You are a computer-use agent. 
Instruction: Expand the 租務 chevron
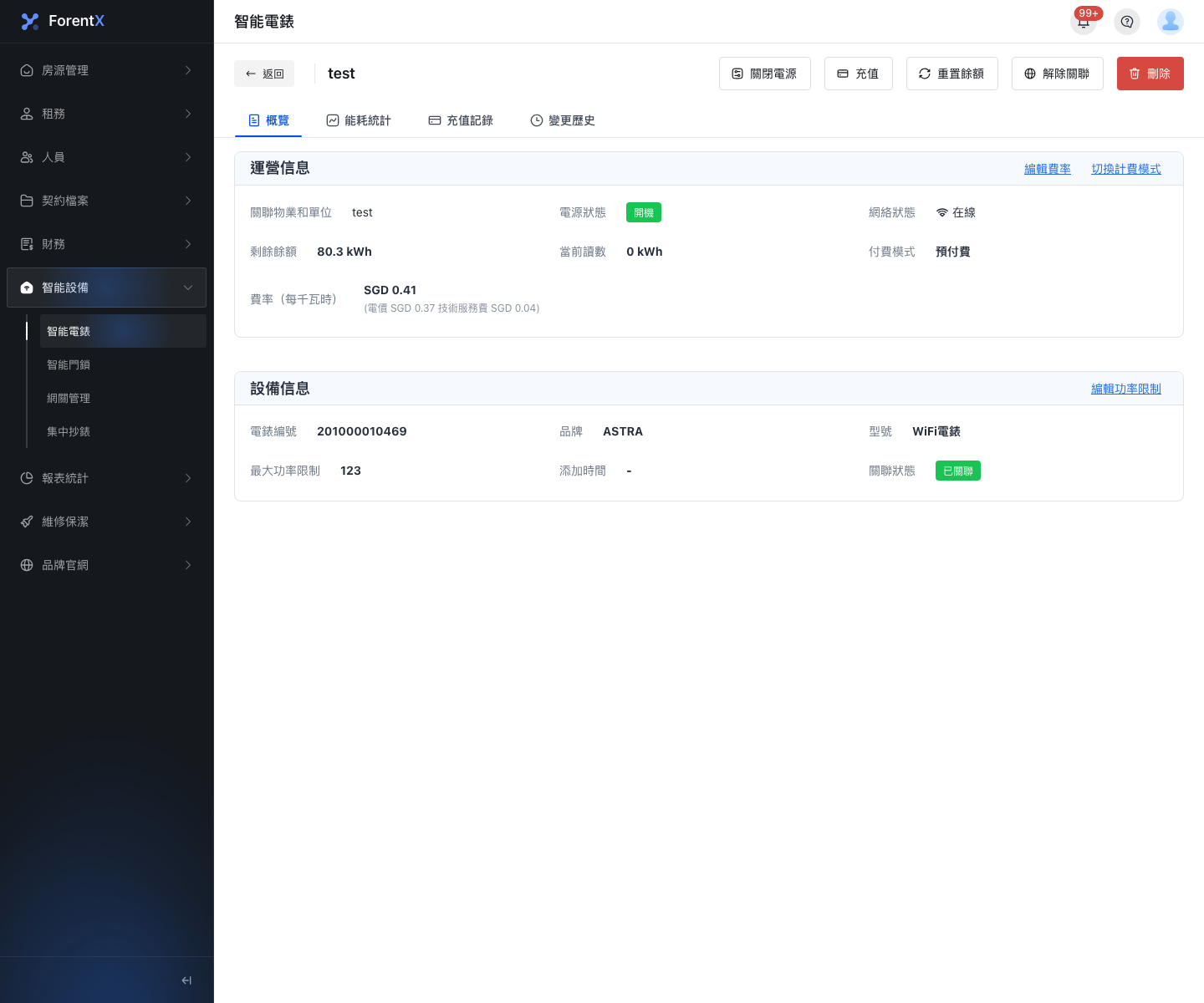[x=188, y=114]
